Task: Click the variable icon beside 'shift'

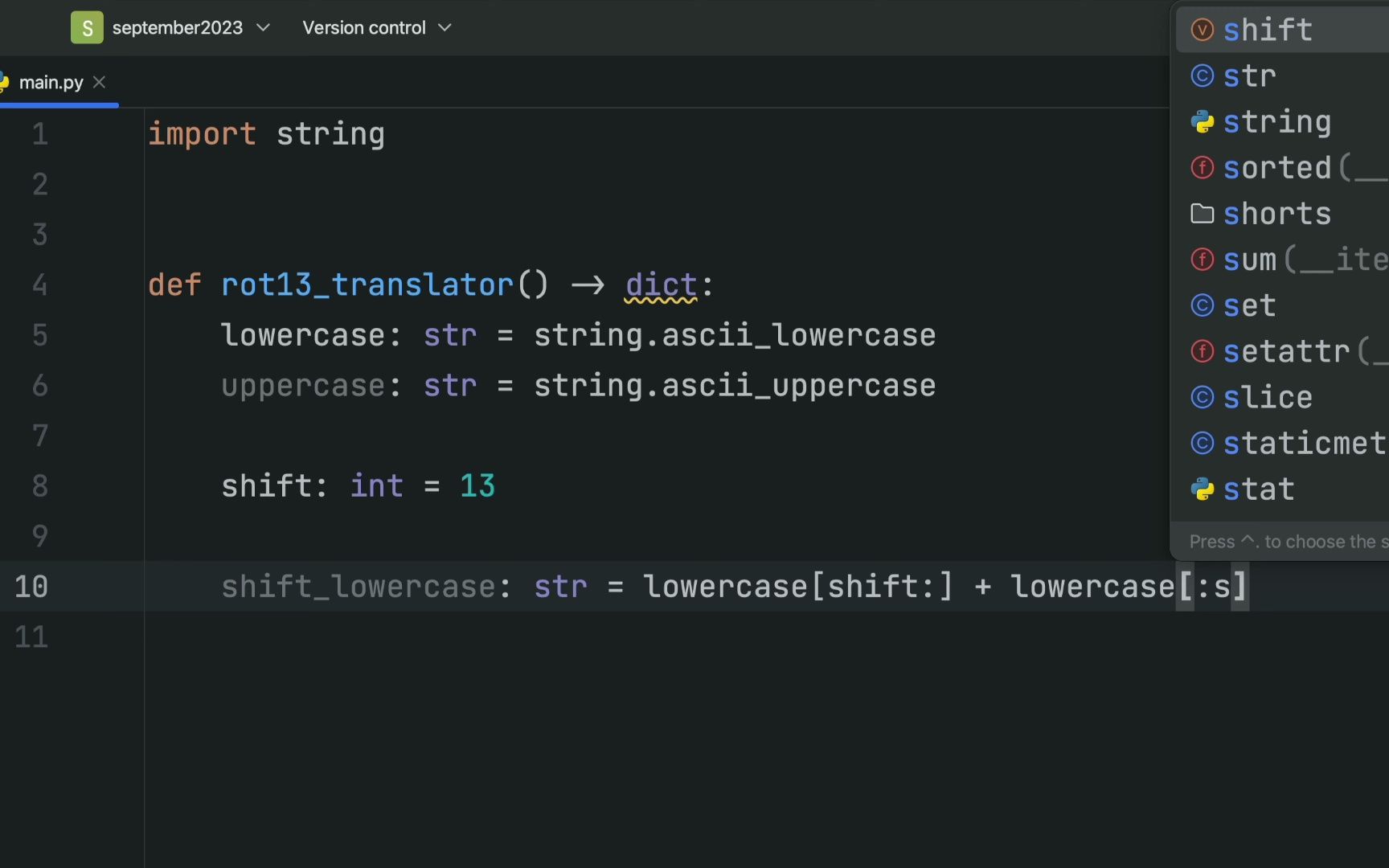Action: pyautogui.click(x=1202, y=30)
